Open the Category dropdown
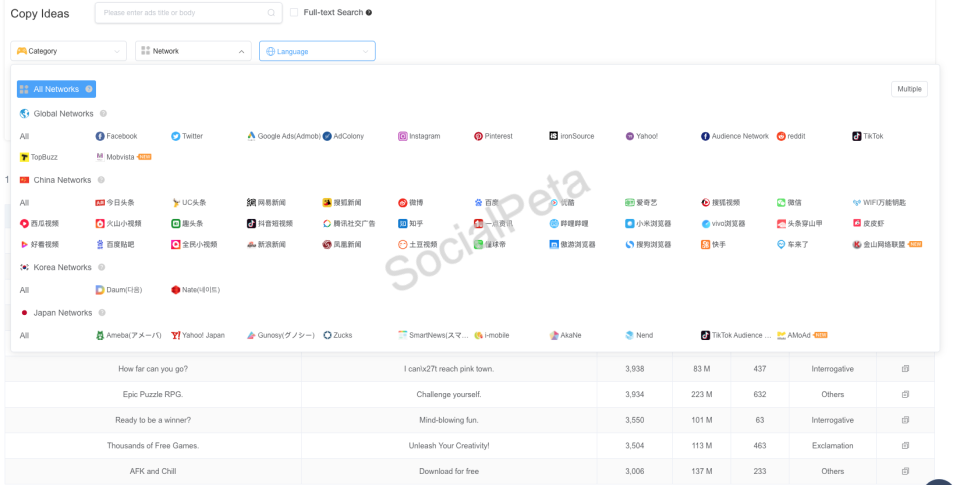960x485 pixels. pyautogui.click(x=69, y=51)
